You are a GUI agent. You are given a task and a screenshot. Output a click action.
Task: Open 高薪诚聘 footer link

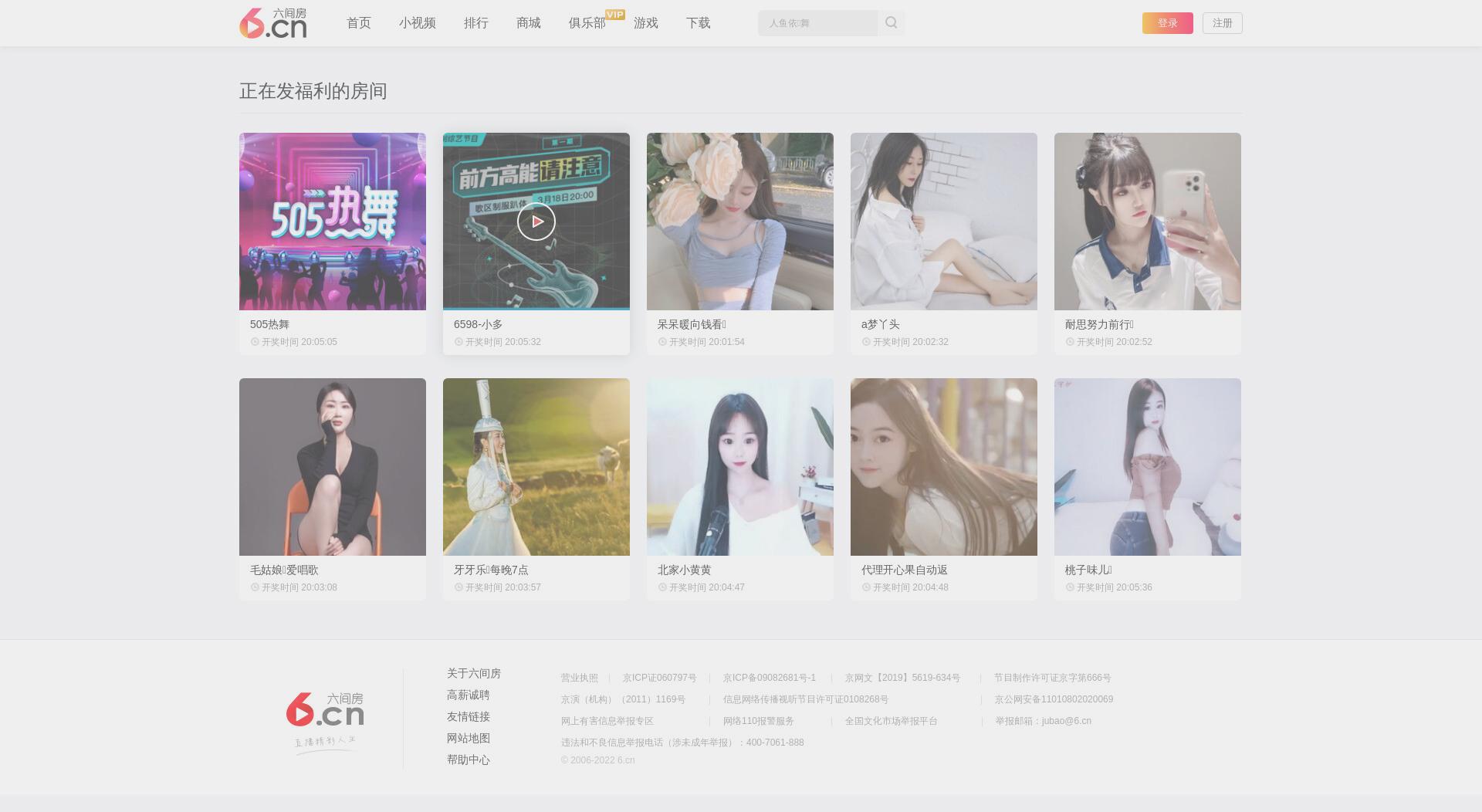click(469, 695)
